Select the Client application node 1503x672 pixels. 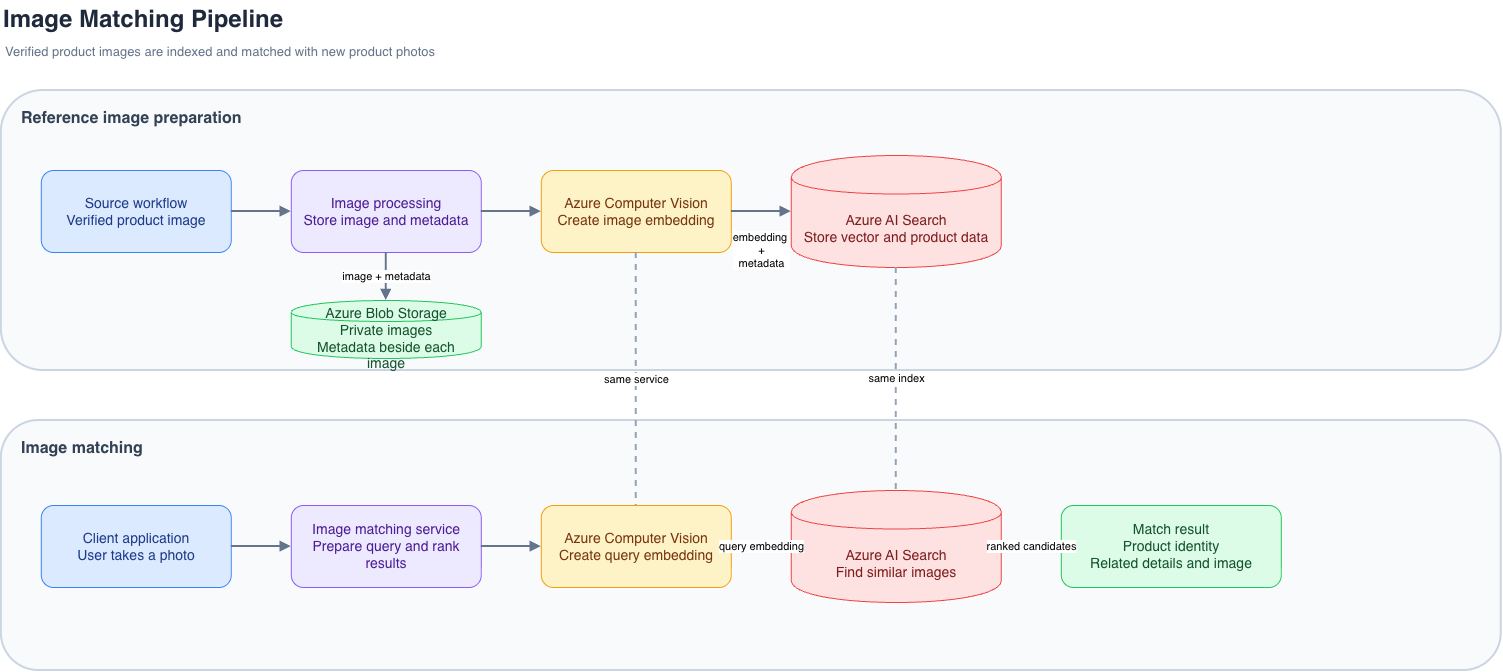[x=136, y=546]
